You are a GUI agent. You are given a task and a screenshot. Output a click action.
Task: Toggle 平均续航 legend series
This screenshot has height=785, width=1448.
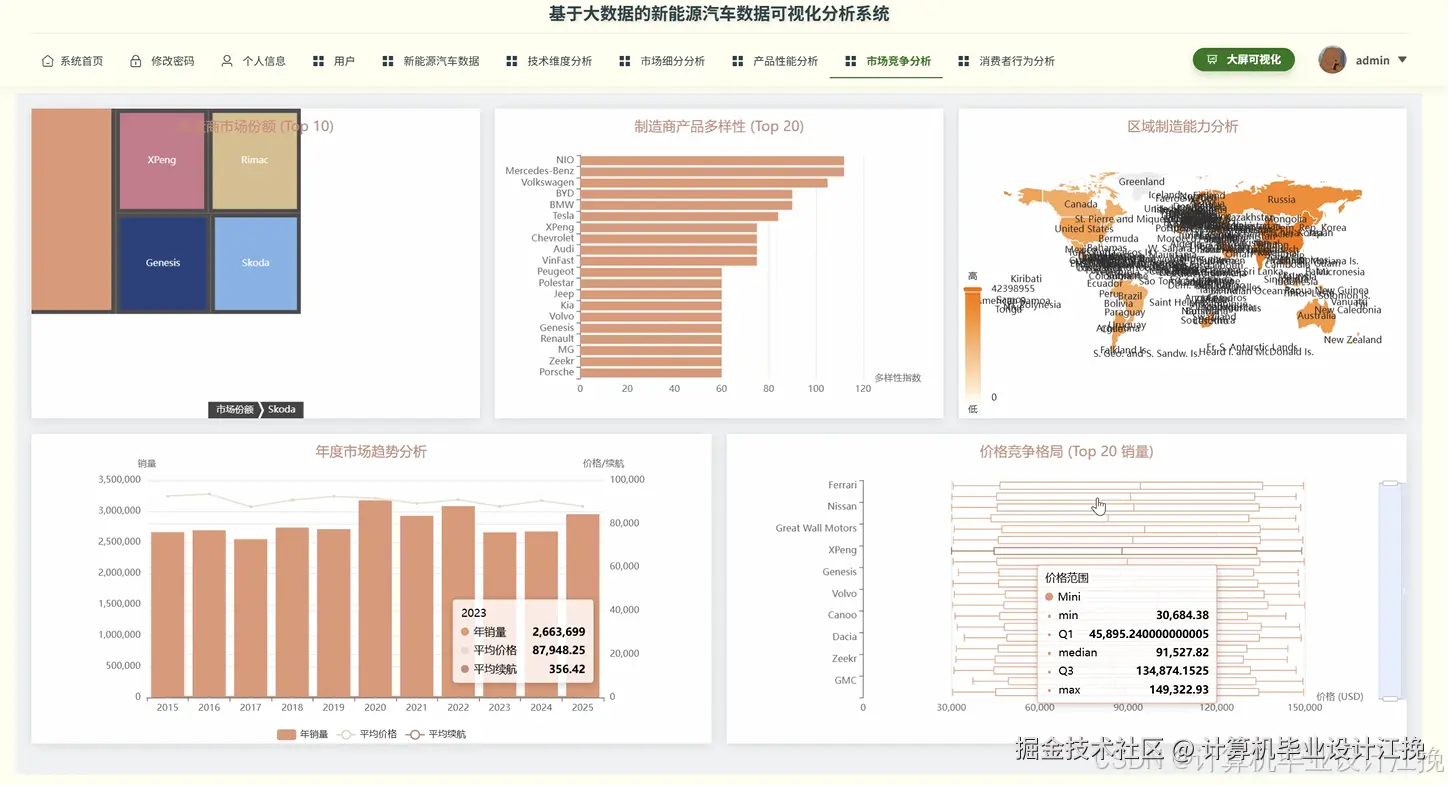click(435, 734)
